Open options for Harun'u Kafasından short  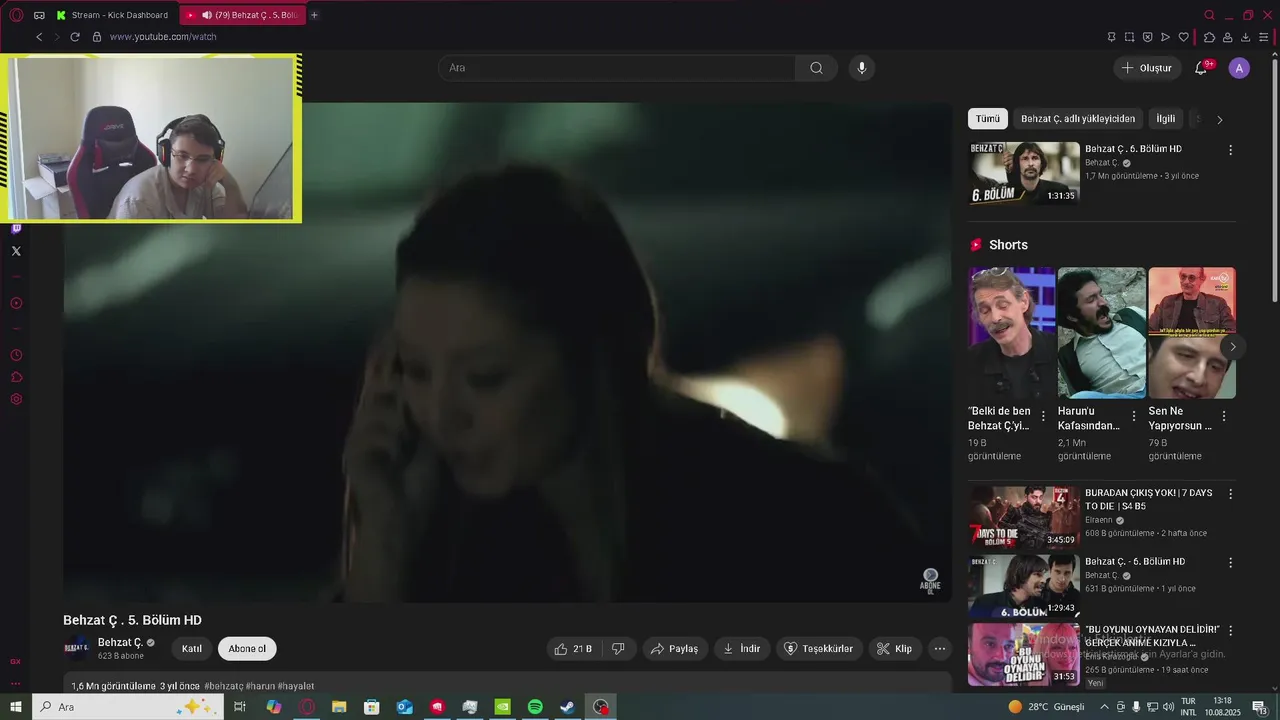tap(1133, 416)
